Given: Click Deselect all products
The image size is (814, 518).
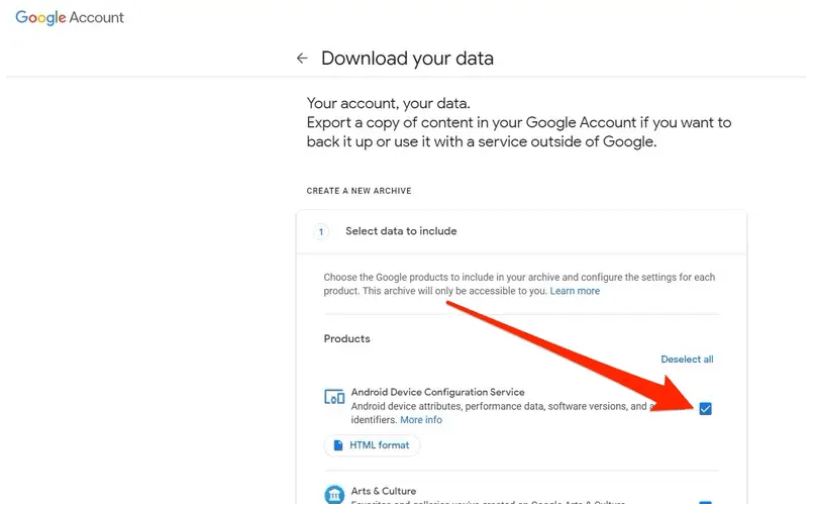Looking at the screenshot, I should tap(687, 359).
